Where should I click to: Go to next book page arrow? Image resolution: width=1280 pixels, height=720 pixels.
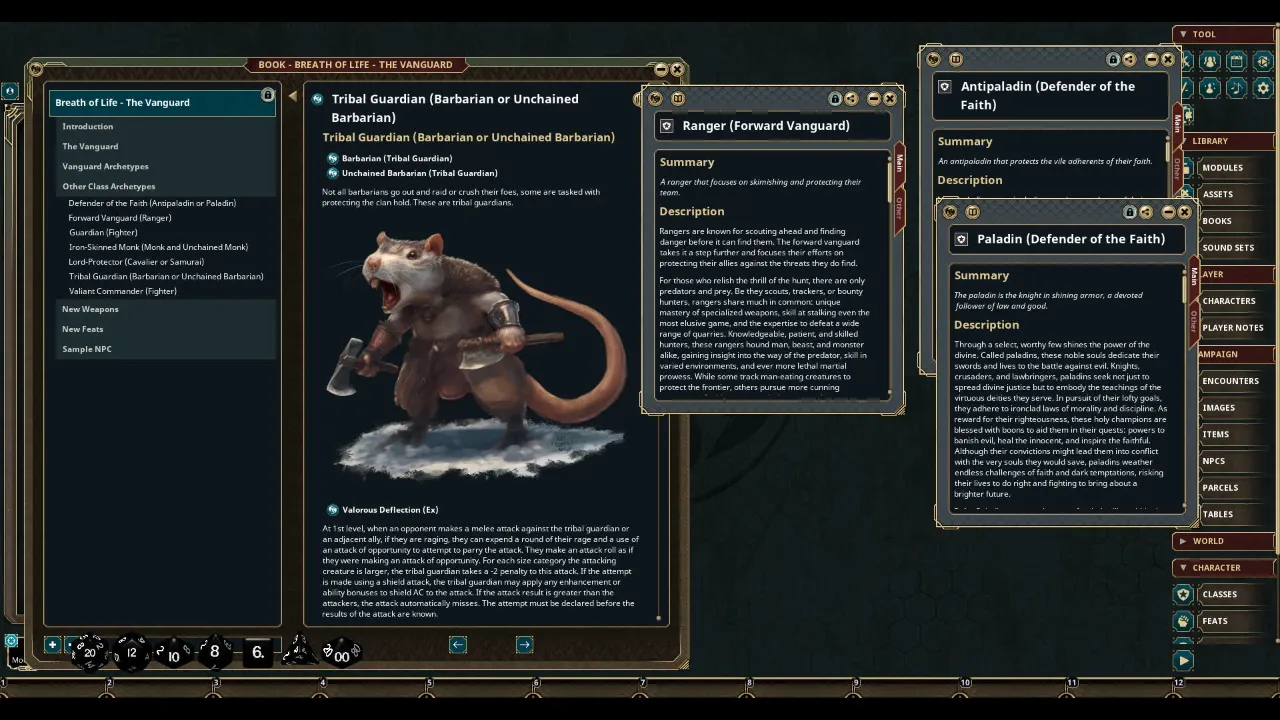pyautogui.click(x=524, y=645)
